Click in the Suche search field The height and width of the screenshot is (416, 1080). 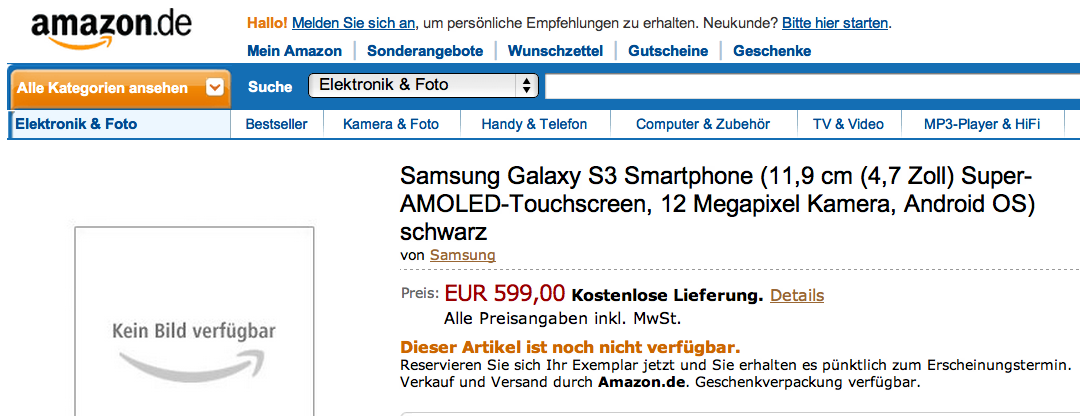pyautogui.click(x=812, y=86)
